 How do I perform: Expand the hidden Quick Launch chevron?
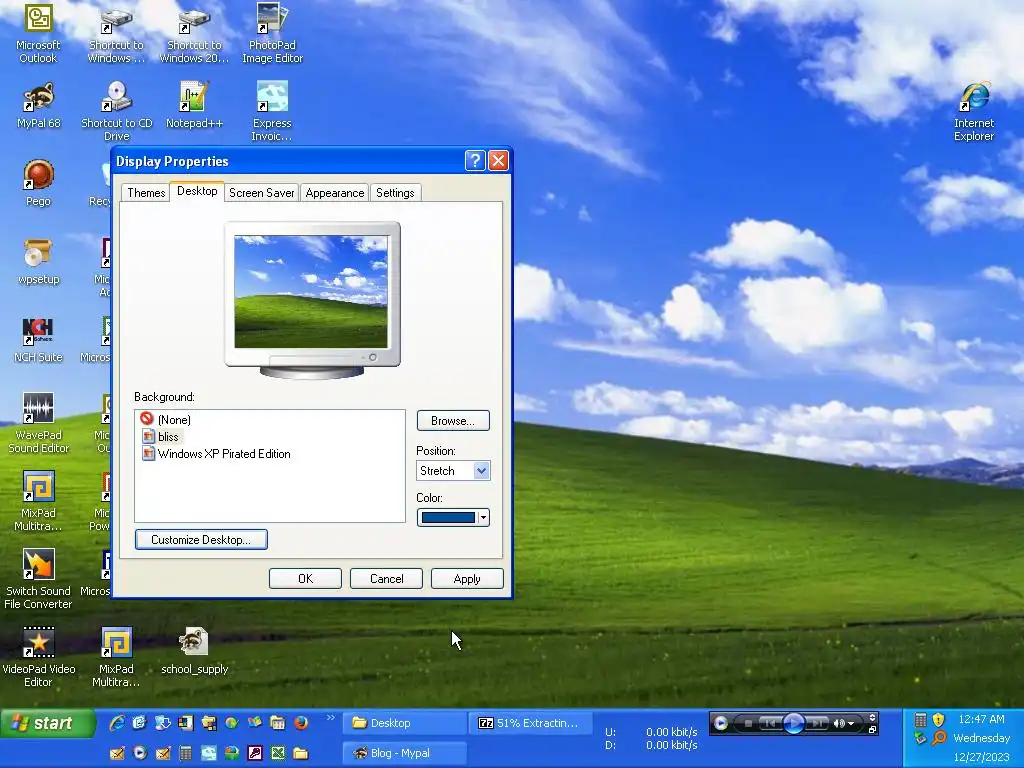[330, 717]
